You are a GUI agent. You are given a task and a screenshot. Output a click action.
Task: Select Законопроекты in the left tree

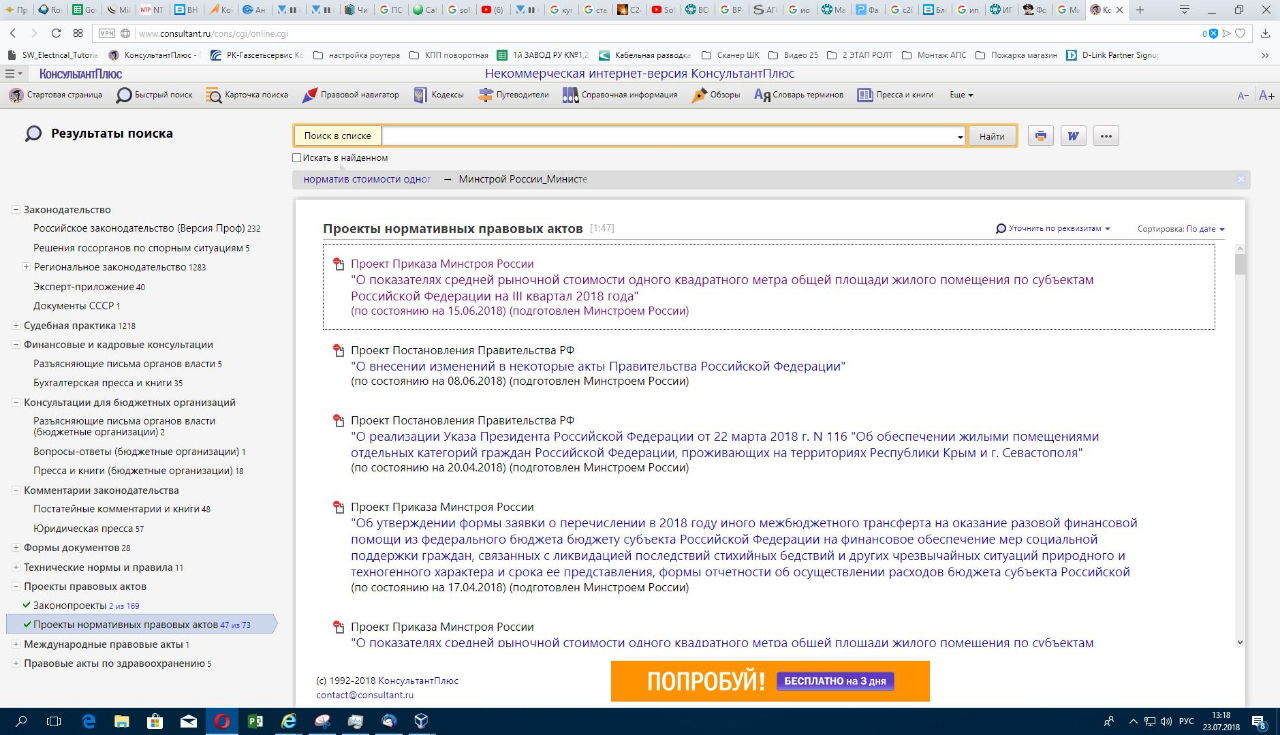click(72, 606)
